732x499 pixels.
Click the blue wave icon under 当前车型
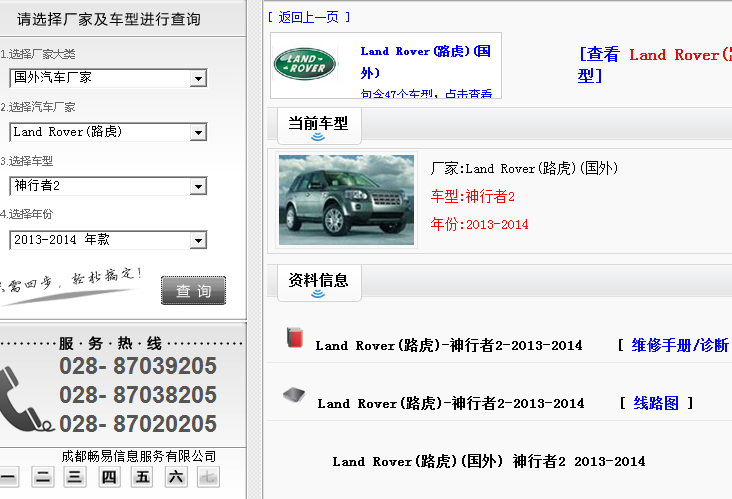click(318, 136)
